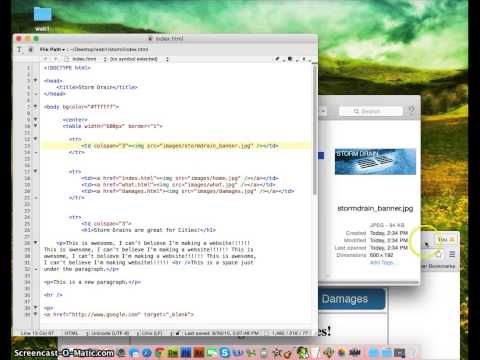Viewport: 480px width, 360px height.
Task: Click the Add Tags link in Finder preview
Action: click(x=382, y=262)
